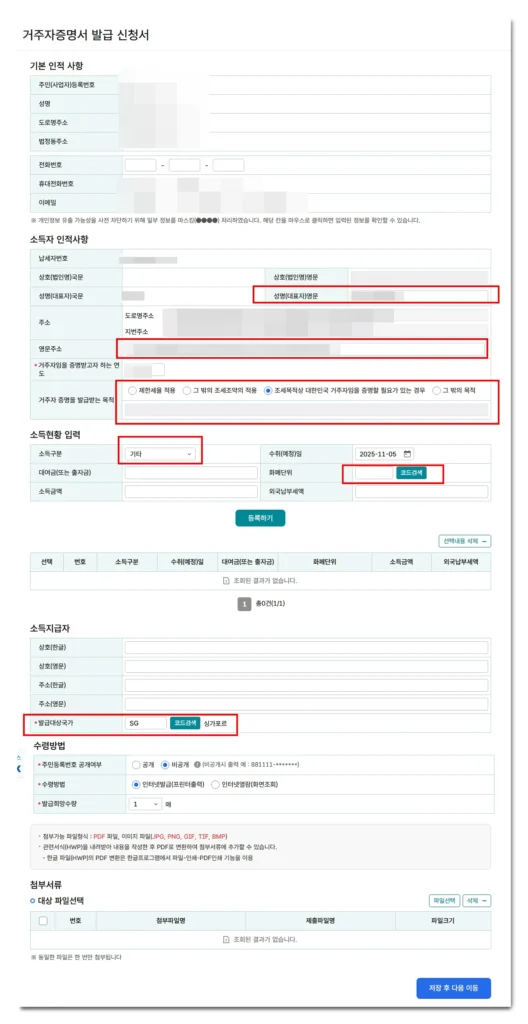528x1024 pixels.
Task: Click the 대여금(또는 출자금) column header
Action: [248, 562]
